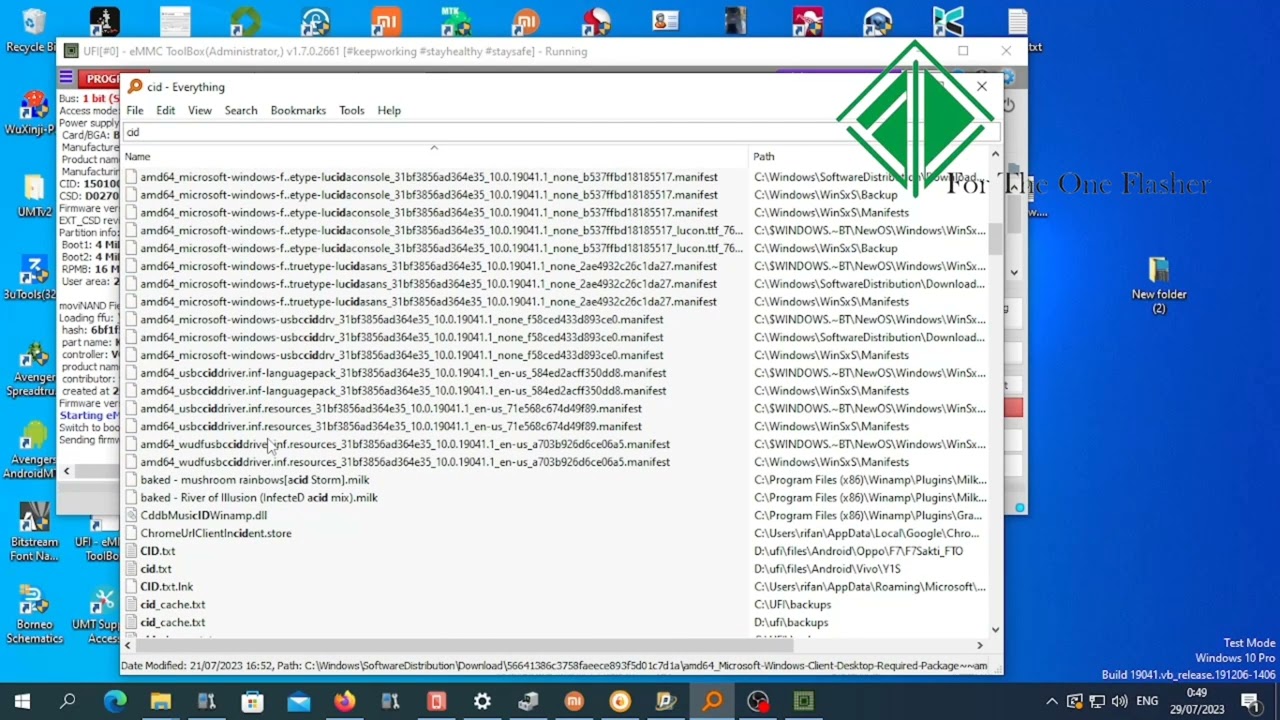Open the Tools menu in Everything
The width and height of the screenshot is (1280, 720).
pos(351,110)
